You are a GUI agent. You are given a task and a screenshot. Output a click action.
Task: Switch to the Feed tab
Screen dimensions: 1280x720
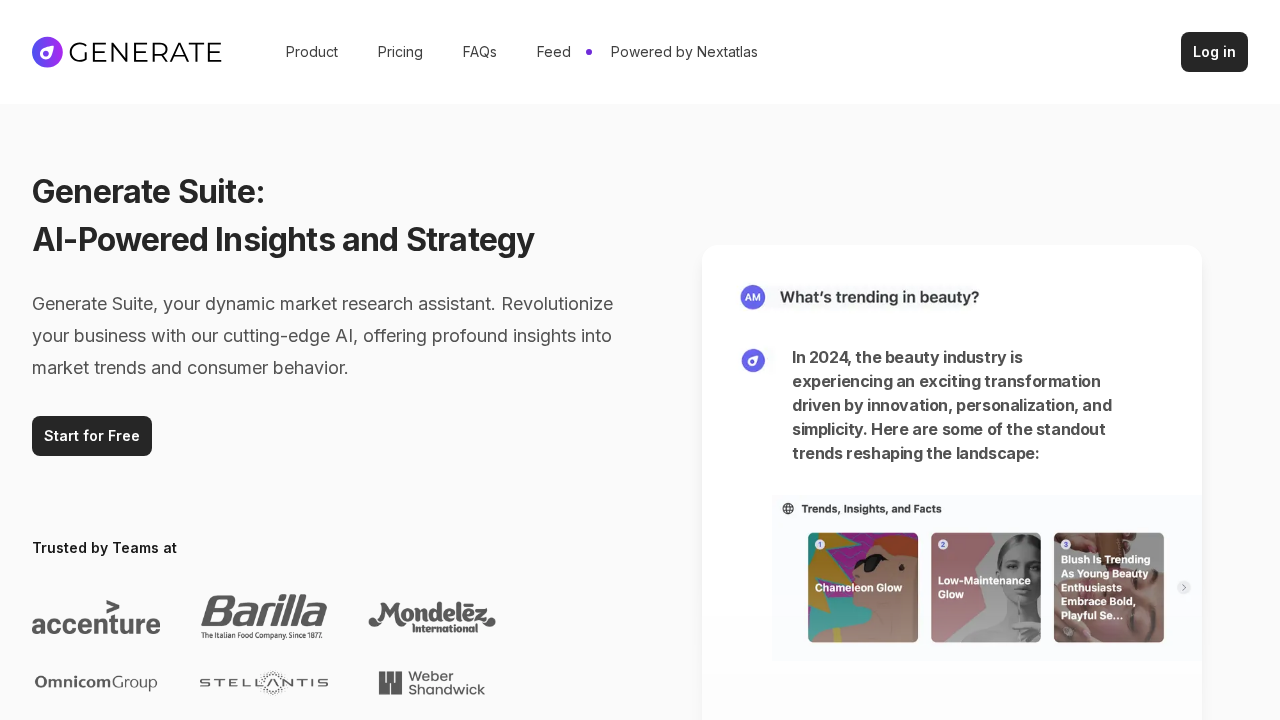[x=553, y=51]
